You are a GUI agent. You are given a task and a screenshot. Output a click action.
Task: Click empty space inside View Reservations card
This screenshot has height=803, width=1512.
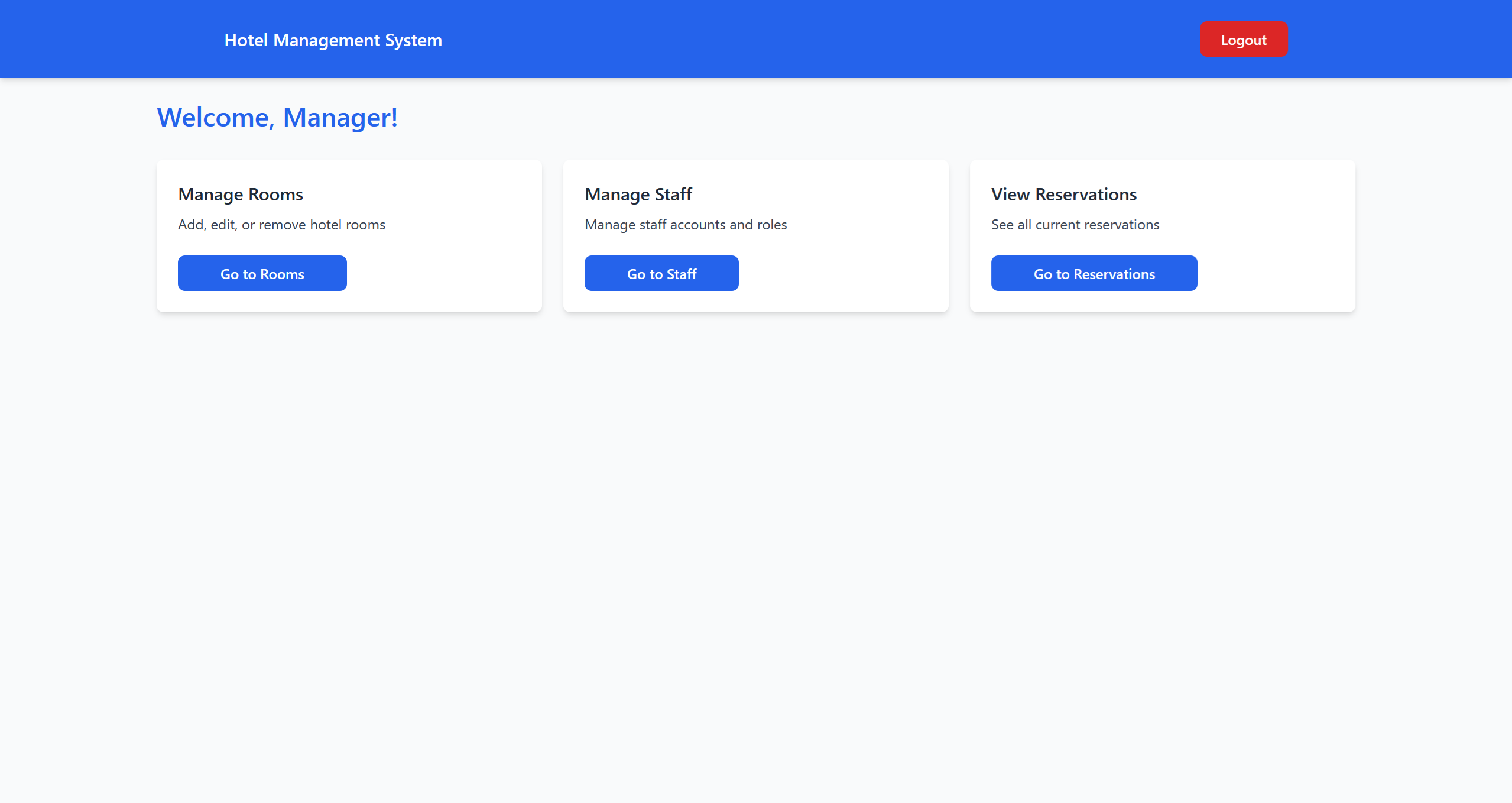(x=1277, y=272)
